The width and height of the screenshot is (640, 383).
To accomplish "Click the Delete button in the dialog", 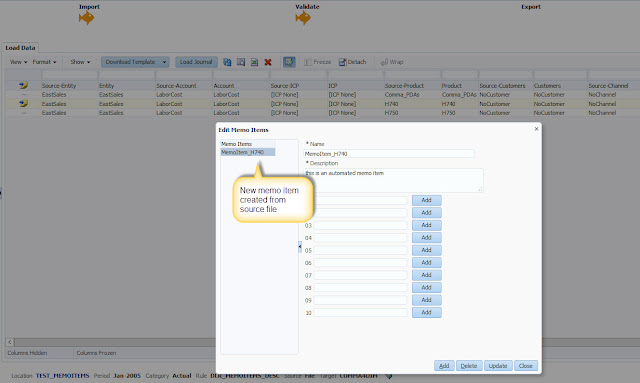I will [x=469, y=366].
